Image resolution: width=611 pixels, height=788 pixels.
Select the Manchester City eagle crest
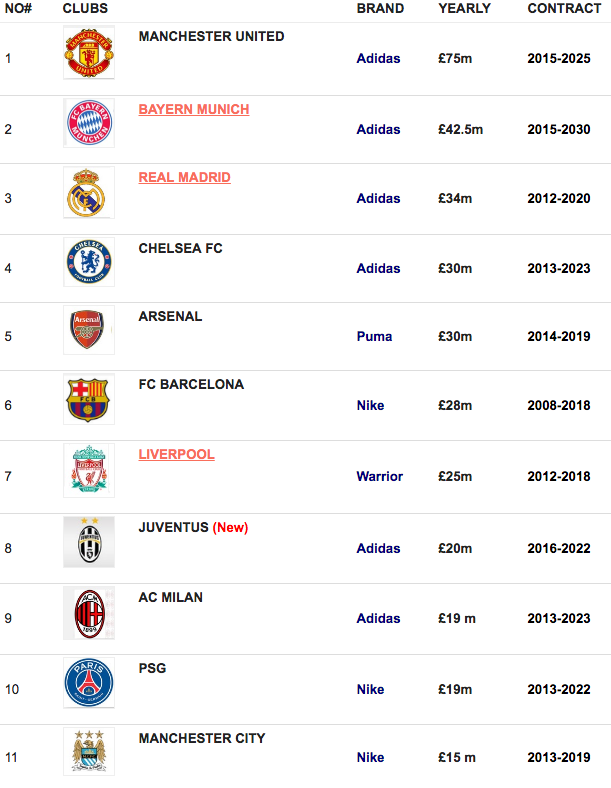(89, 751)
